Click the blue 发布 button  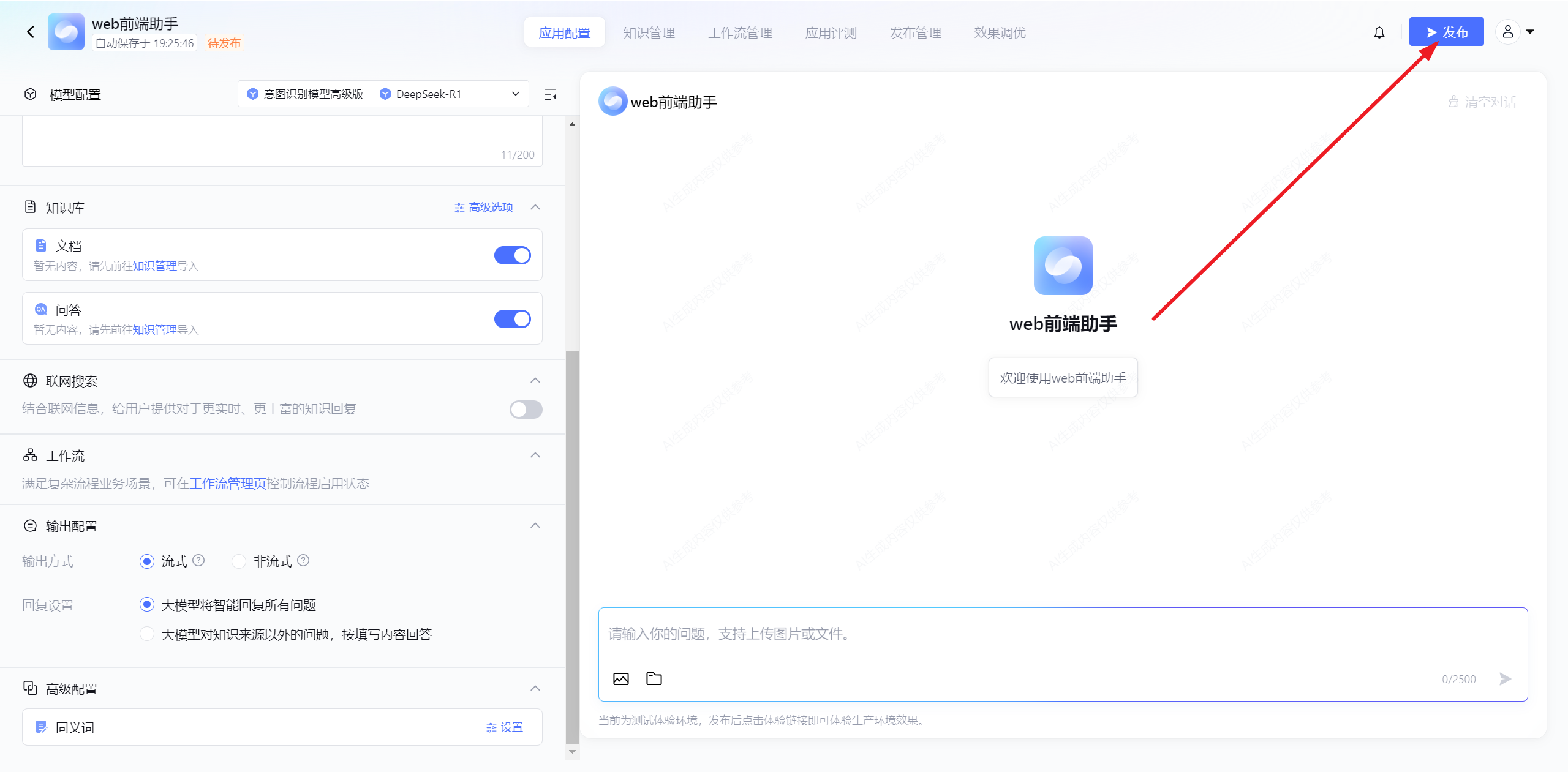pos(1447,32)
